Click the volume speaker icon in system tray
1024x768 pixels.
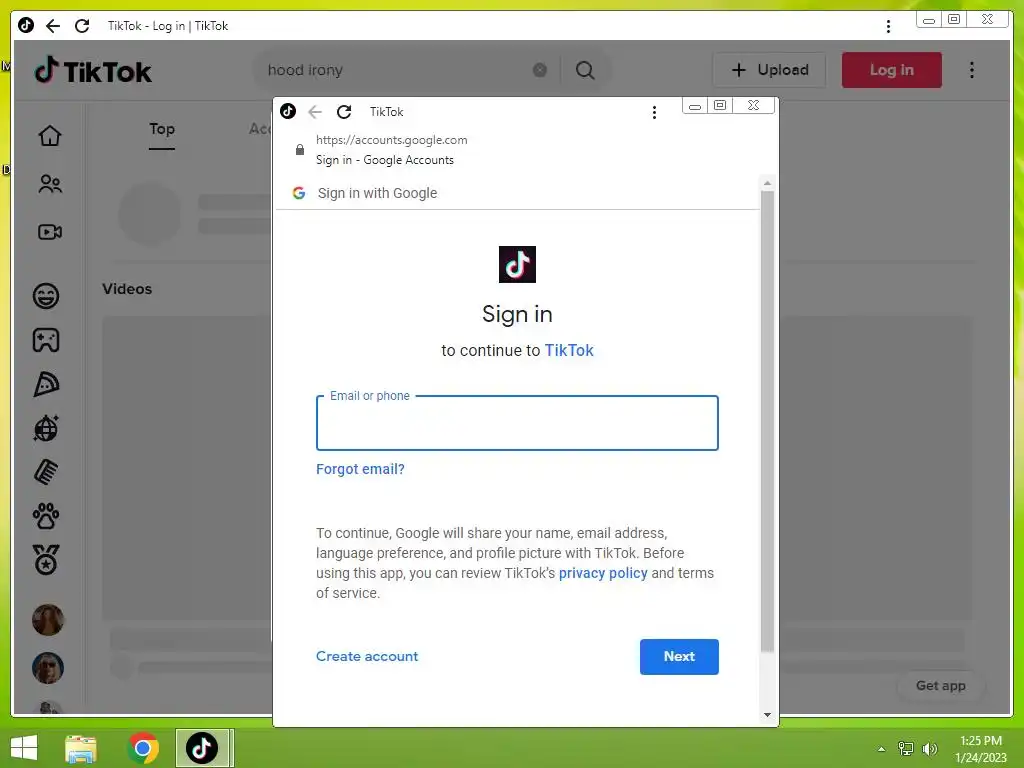[x=929, y=749]
